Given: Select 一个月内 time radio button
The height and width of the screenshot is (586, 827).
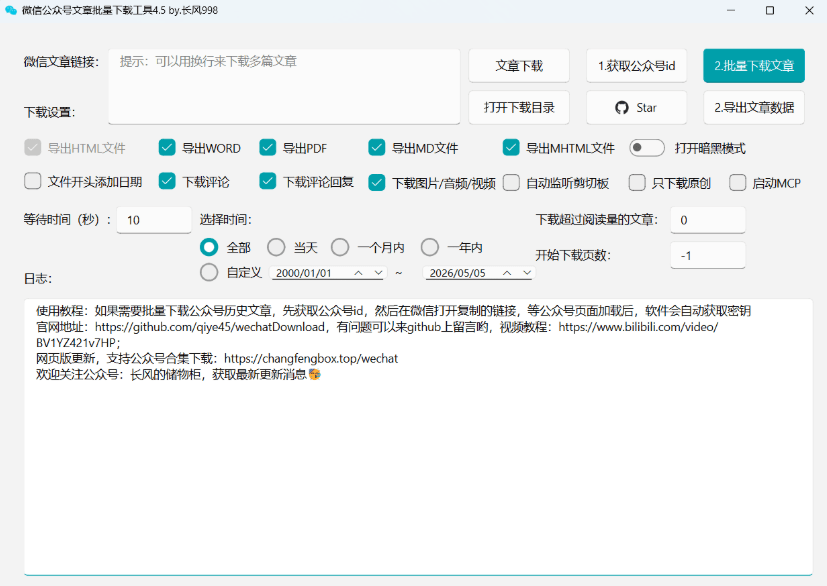Looking at the screenshot, I should coord(340,247).
